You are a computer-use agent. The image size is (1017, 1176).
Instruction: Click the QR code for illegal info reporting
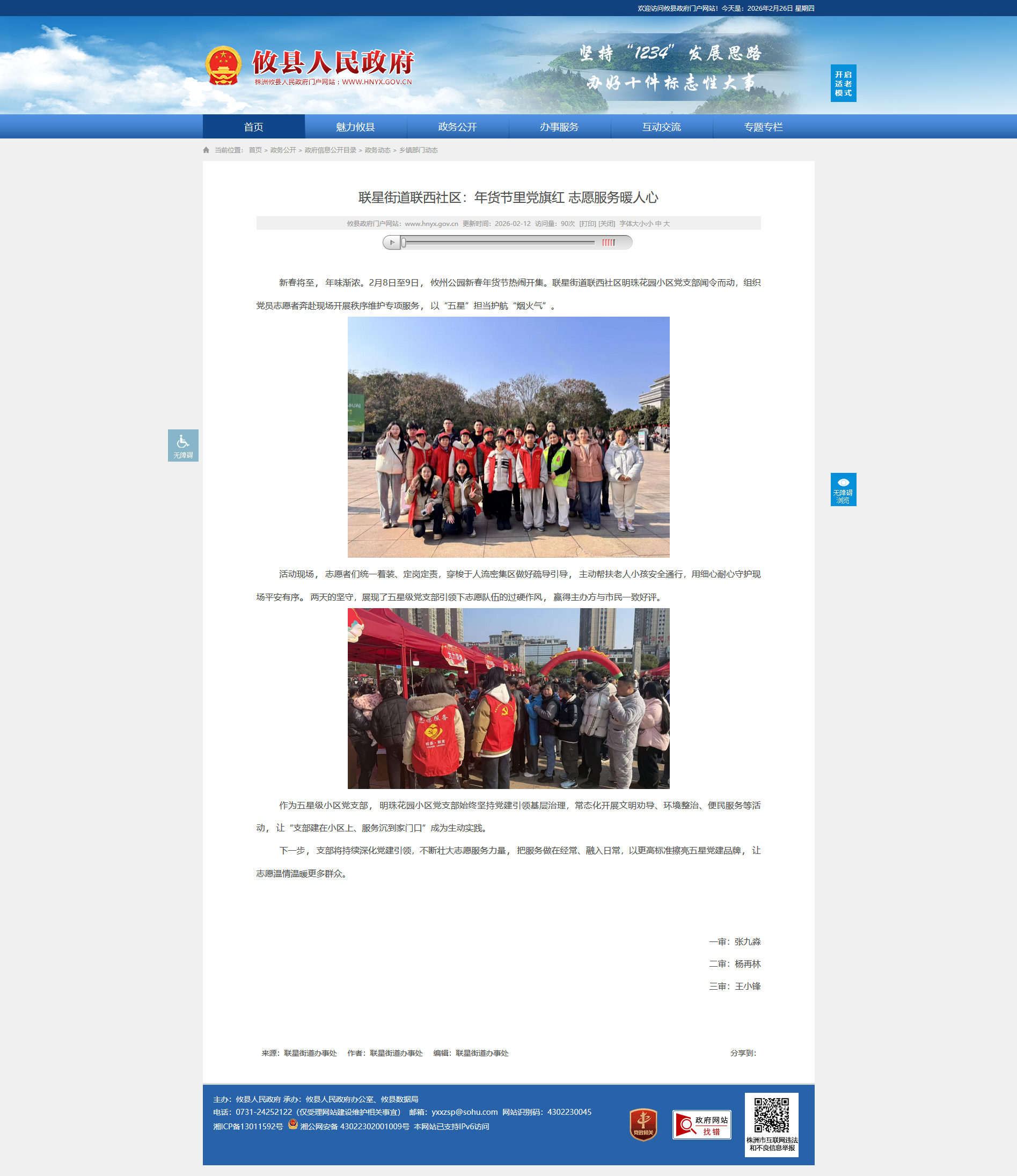771,1115
